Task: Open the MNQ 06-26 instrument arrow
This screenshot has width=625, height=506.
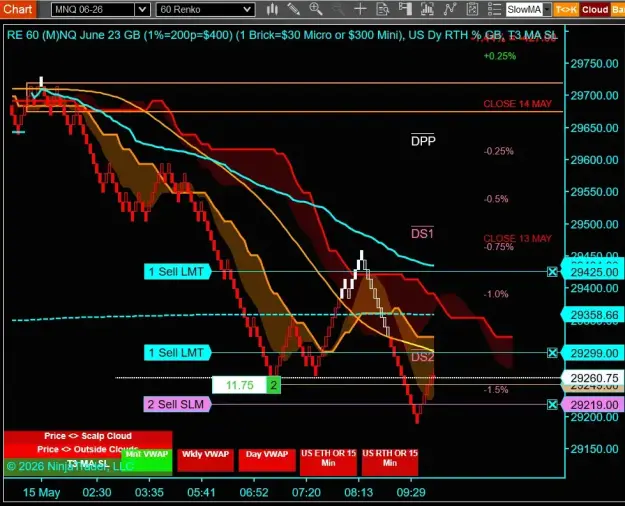Action: (x=142, y=10)
